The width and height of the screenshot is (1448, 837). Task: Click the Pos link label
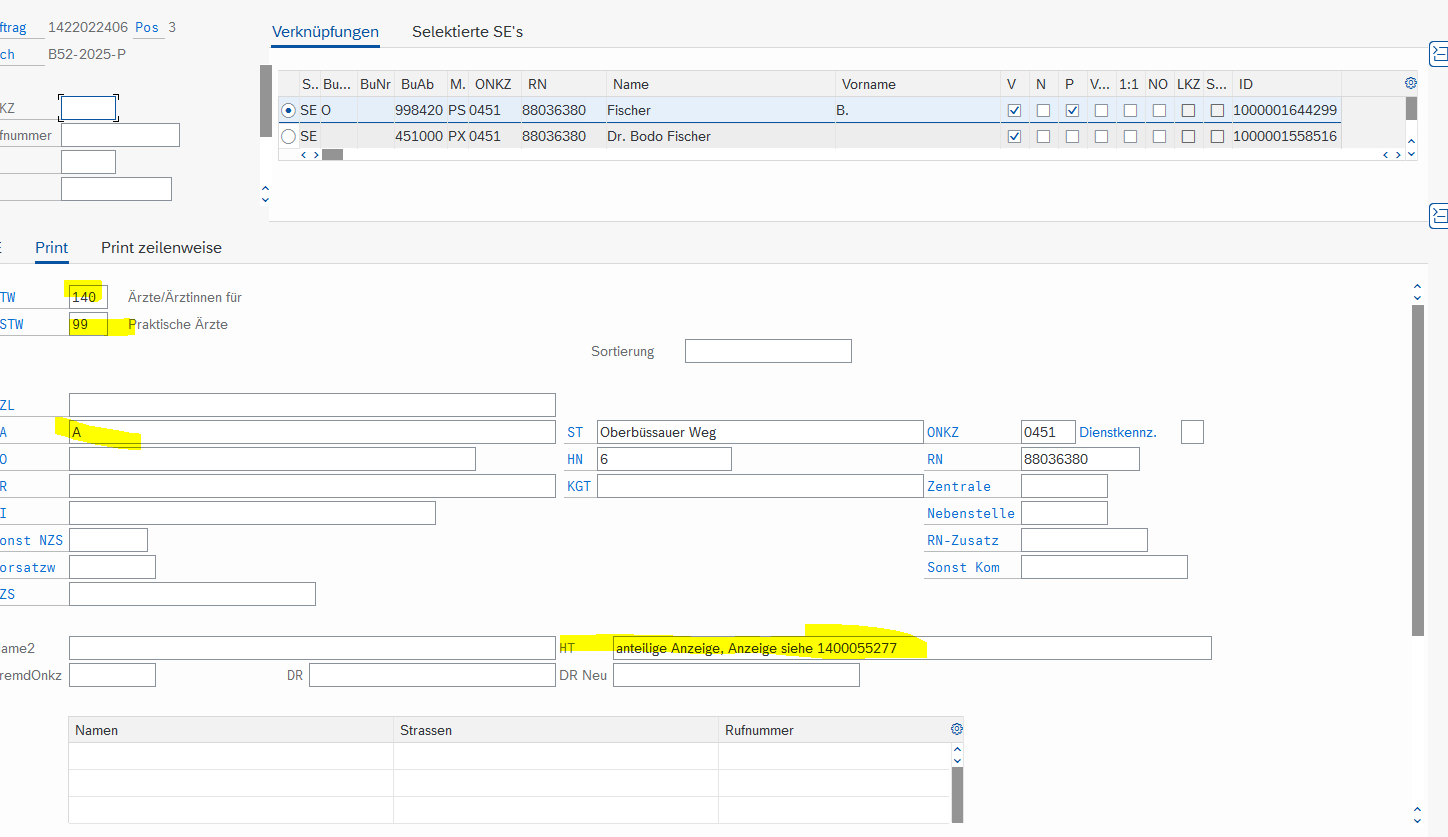(147, 27)
